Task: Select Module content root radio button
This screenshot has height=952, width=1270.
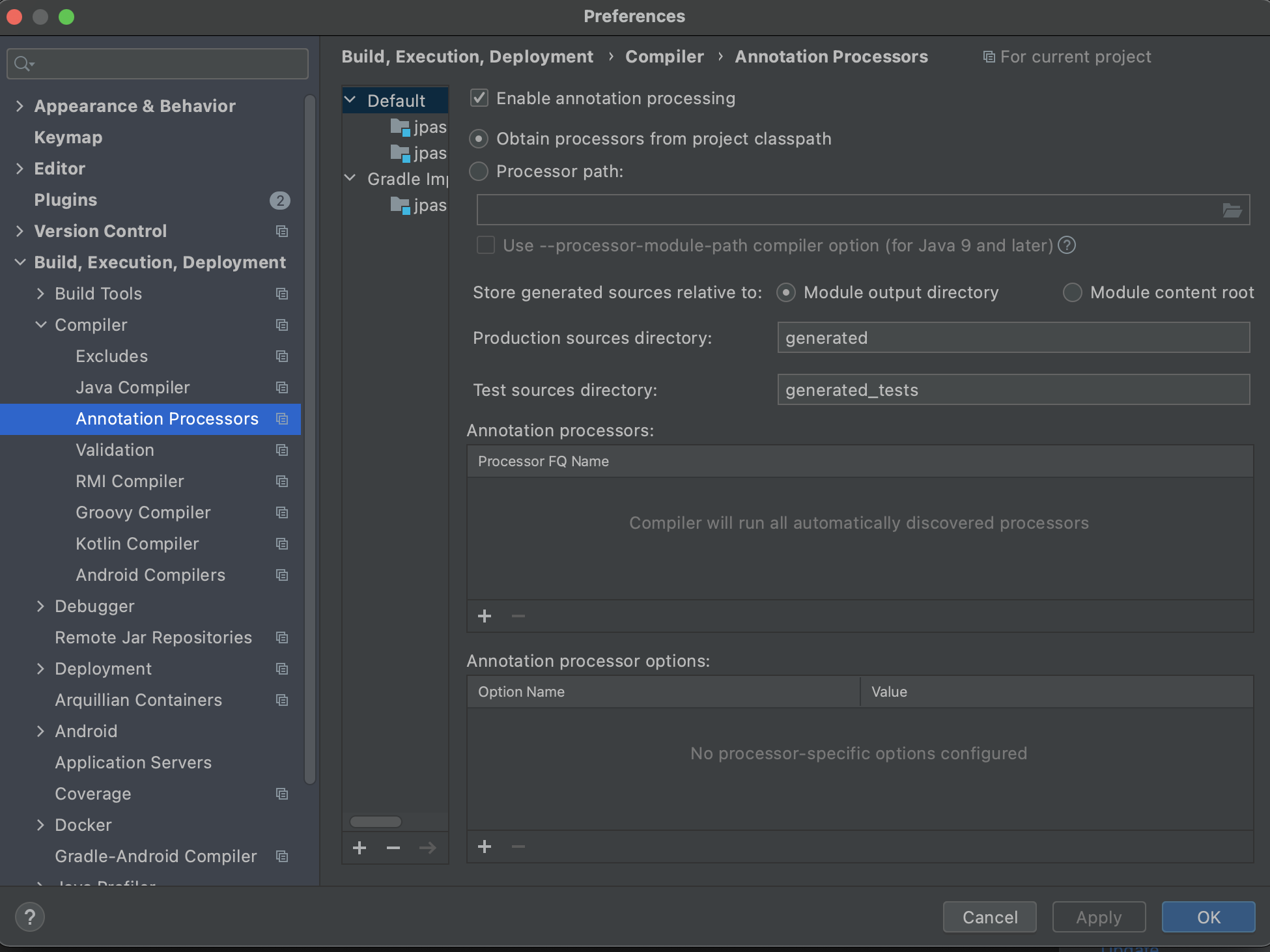Action: (1072, 292)
